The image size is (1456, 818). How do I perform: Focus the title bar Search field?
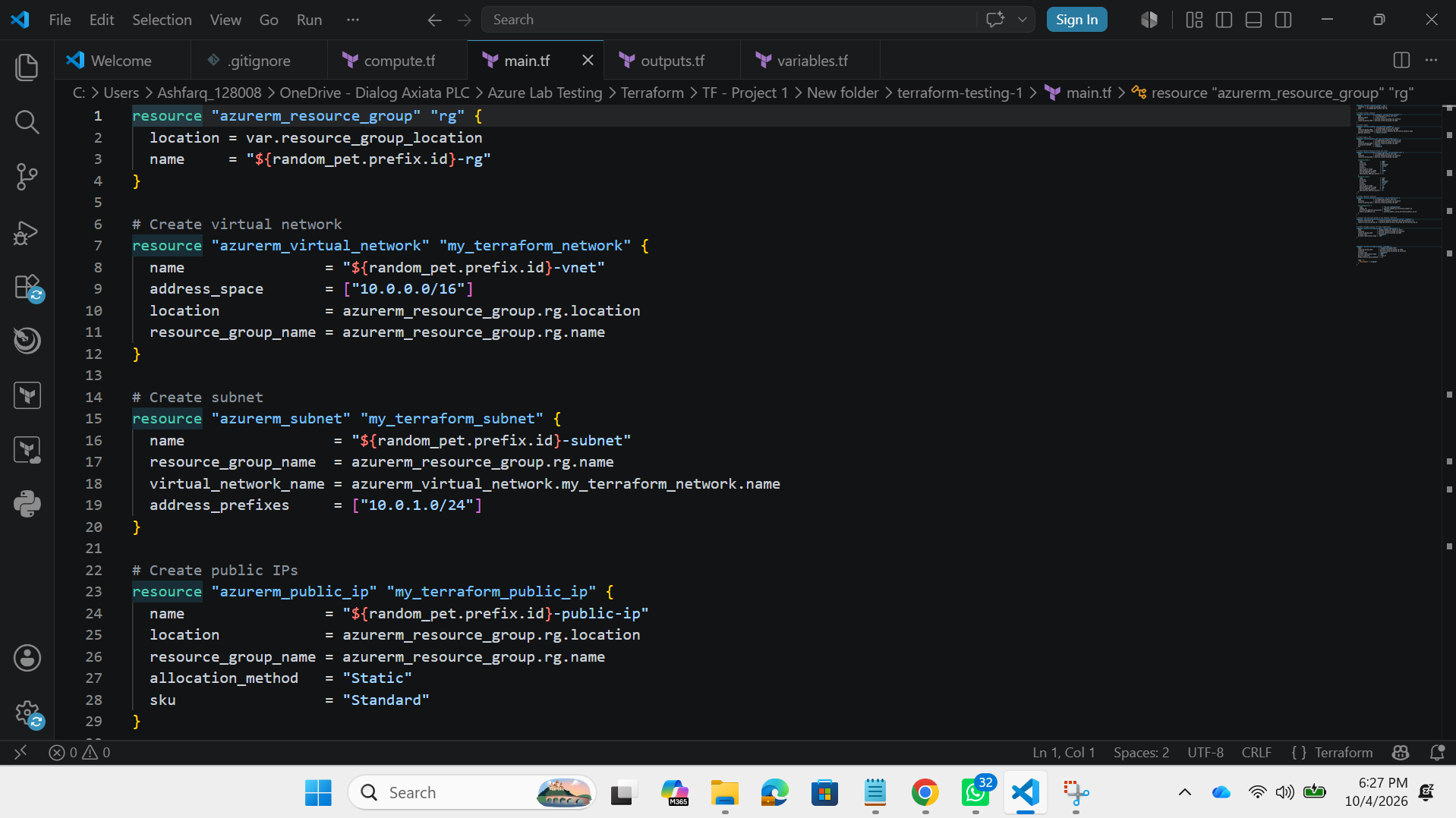coord(729,20)
